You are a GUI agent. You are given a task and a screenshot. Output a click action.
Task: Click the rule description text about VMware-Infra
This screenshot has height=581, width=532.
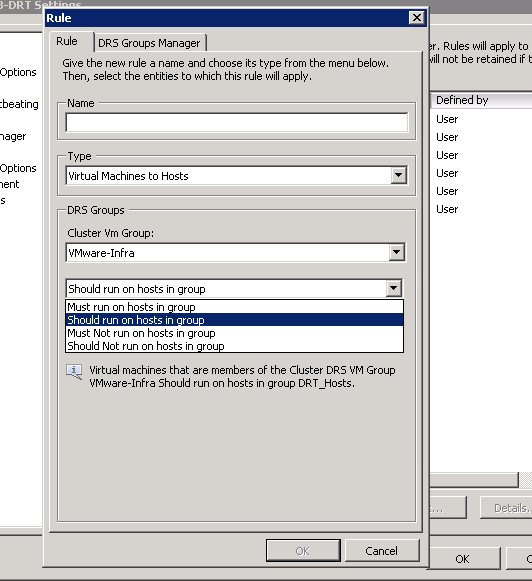[x=242, y=376]
